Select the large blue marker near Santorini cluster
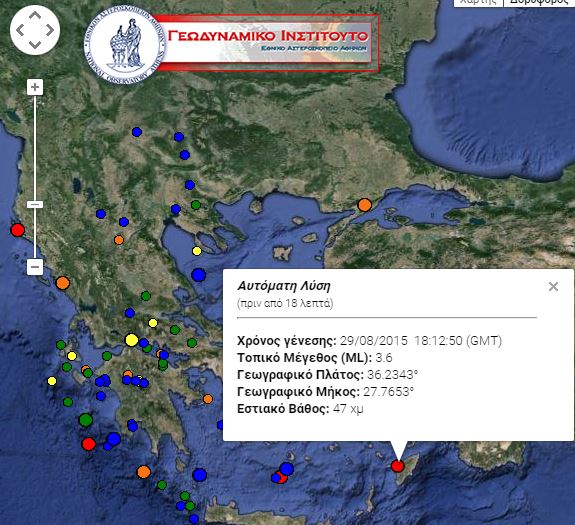The image size is (575, 525). tap(287, 469)
